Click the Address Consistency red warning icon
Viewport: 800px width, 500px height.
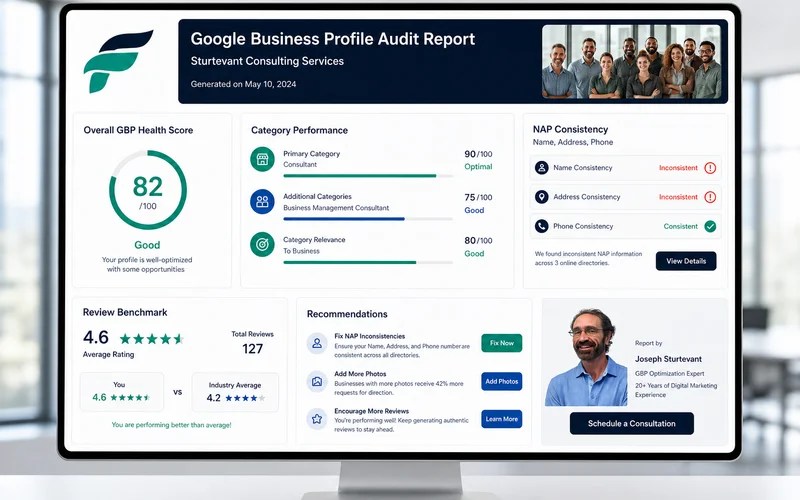pyautogui.click(x=710, y=197)
